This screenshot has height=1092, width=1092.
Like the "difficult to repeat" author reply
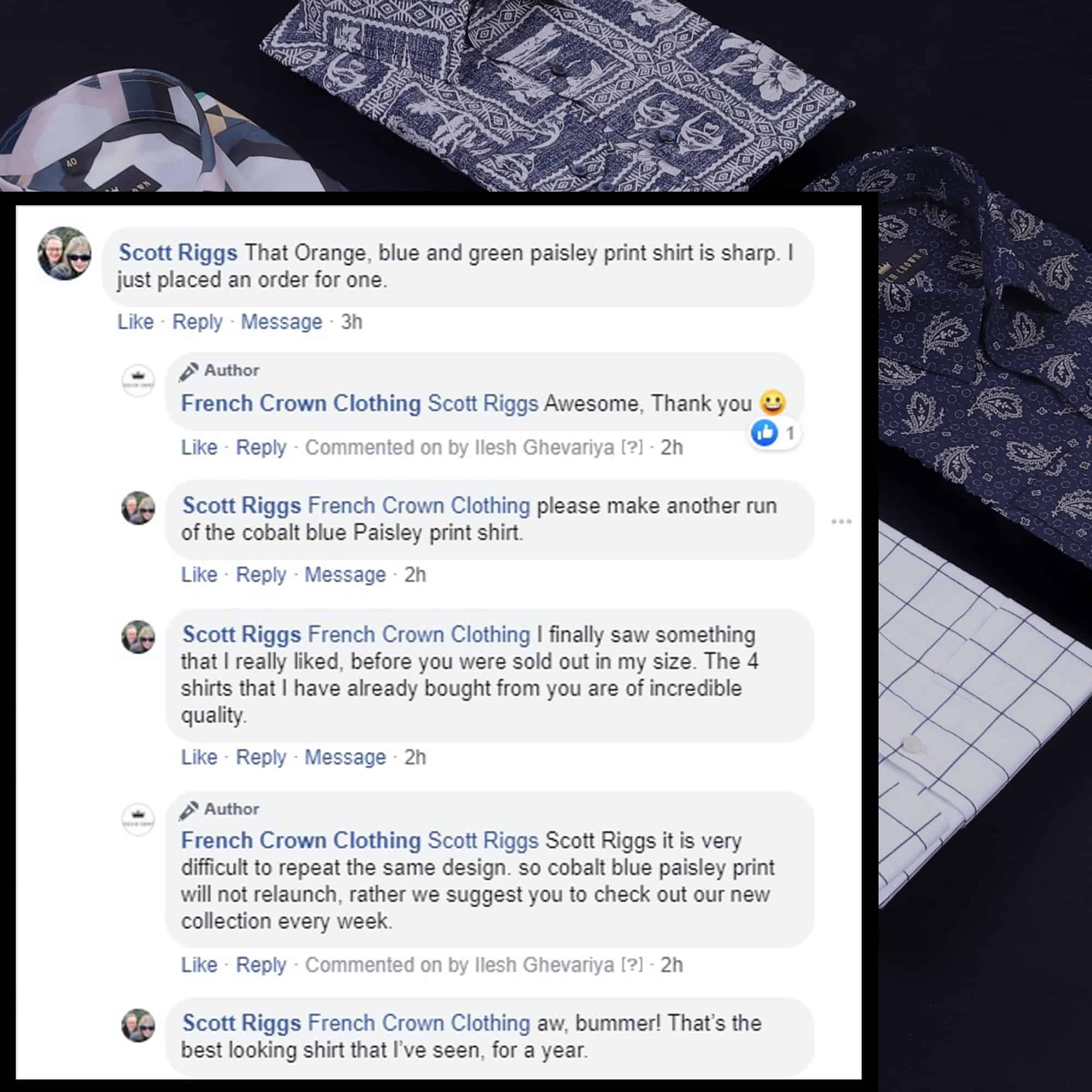click(x=199, y=964)
